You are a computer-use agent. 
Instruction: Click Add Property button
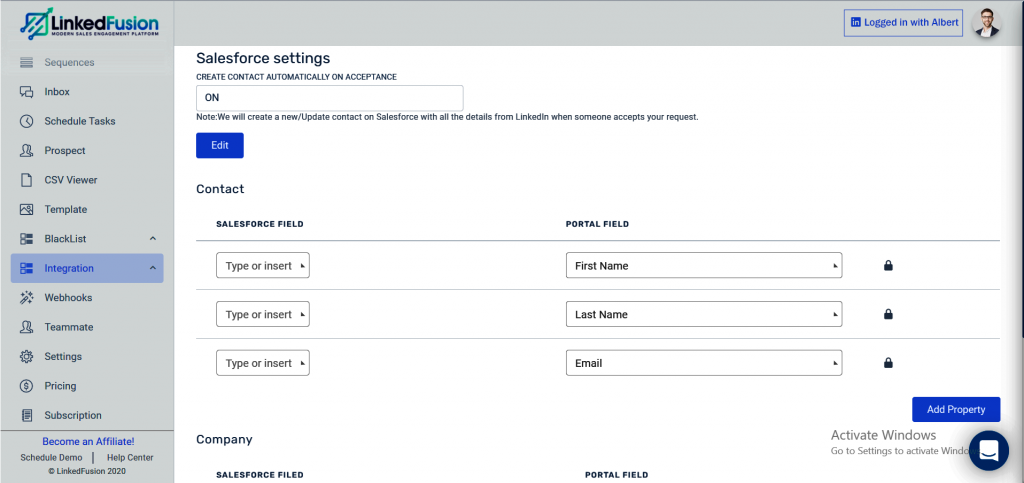click(956, 409)
